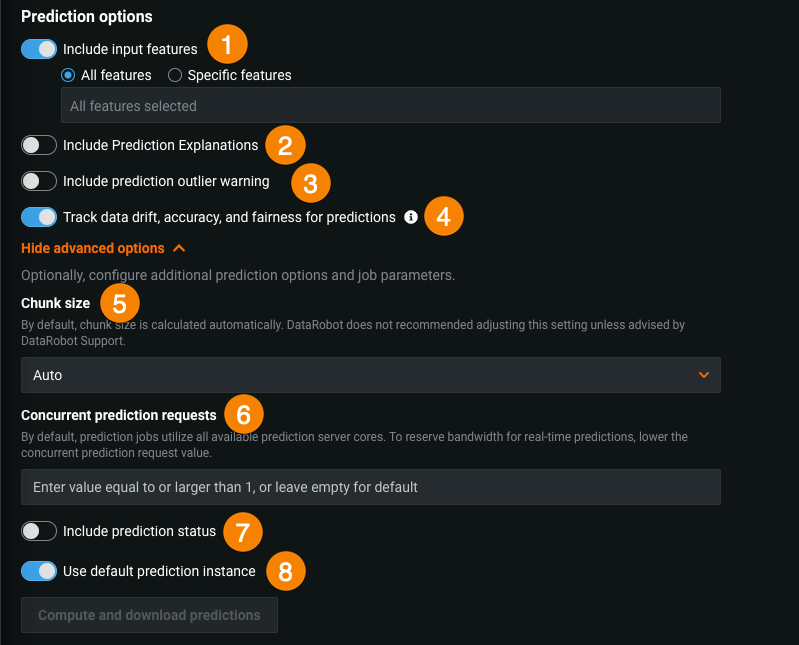Viewport: 799px width, 645px height.
Task: Click orange callout badge number 6
Action: click(244, 413)
